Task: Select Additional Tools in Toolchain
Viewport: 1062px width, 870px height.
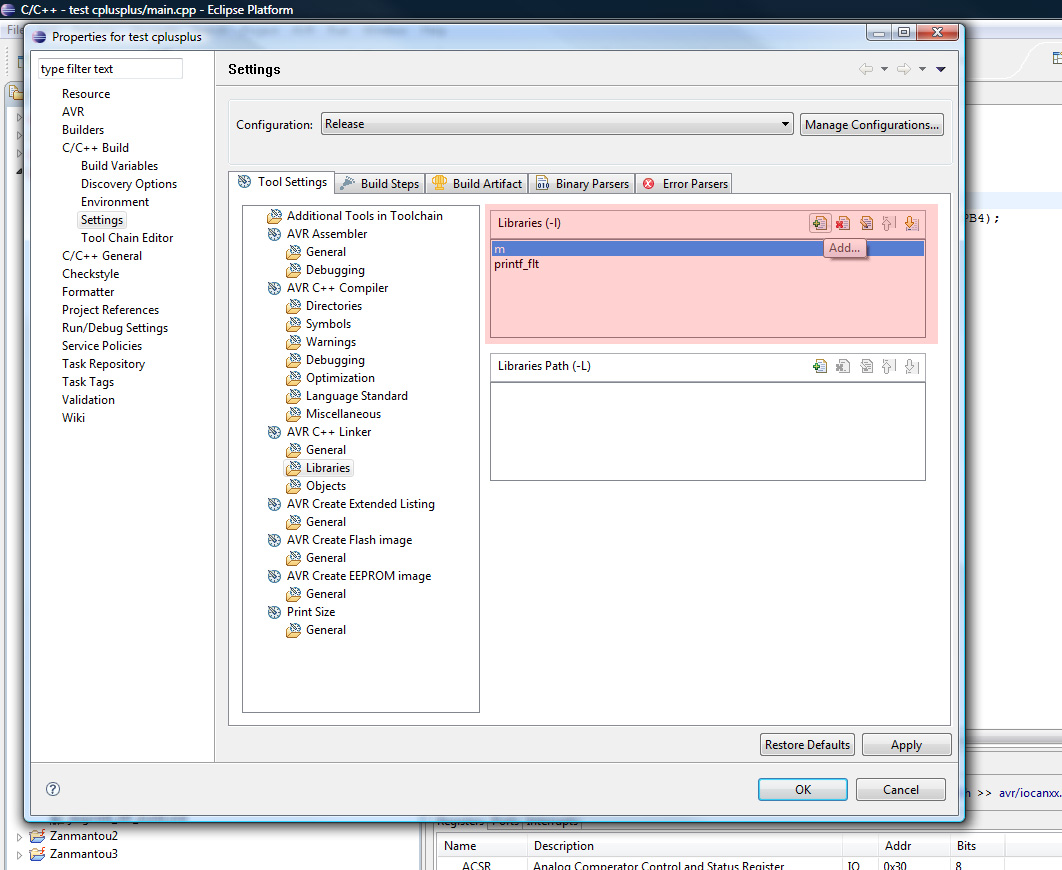Action: tap(364, 215)
